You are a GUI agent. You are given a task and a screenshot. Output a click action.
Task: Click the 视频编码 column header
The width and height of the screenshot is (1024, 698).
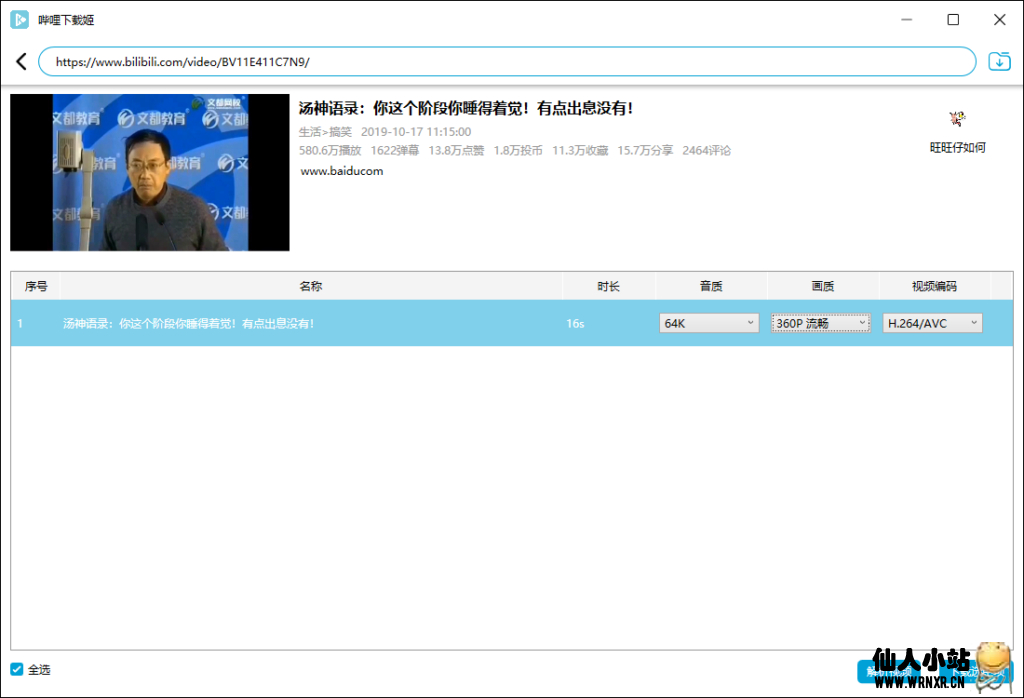click(934, 286)
